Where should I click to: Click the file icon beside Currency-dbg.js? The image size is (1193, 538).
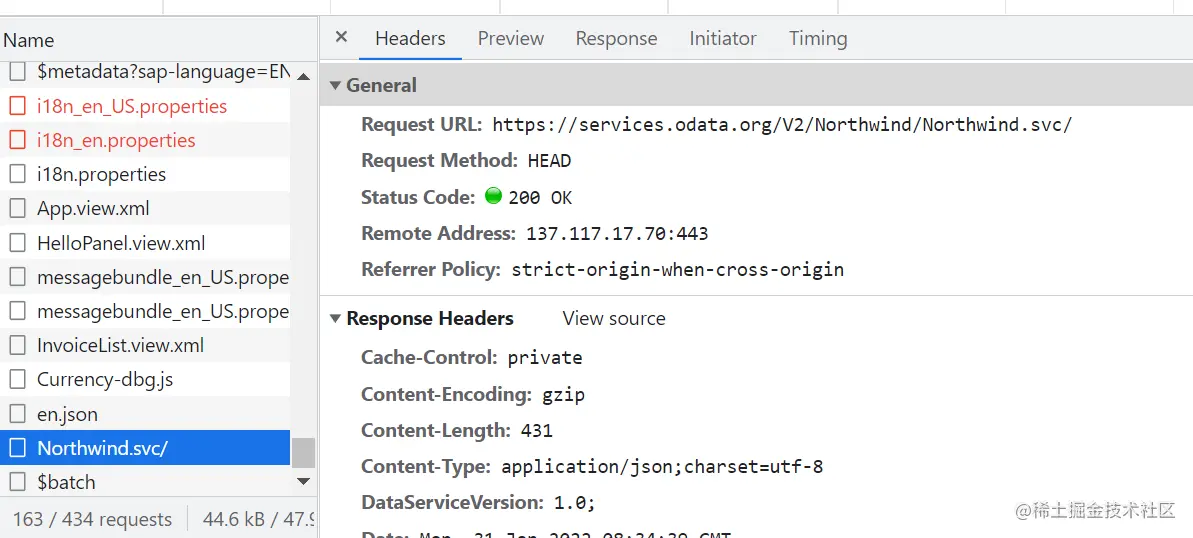[17, 380]
